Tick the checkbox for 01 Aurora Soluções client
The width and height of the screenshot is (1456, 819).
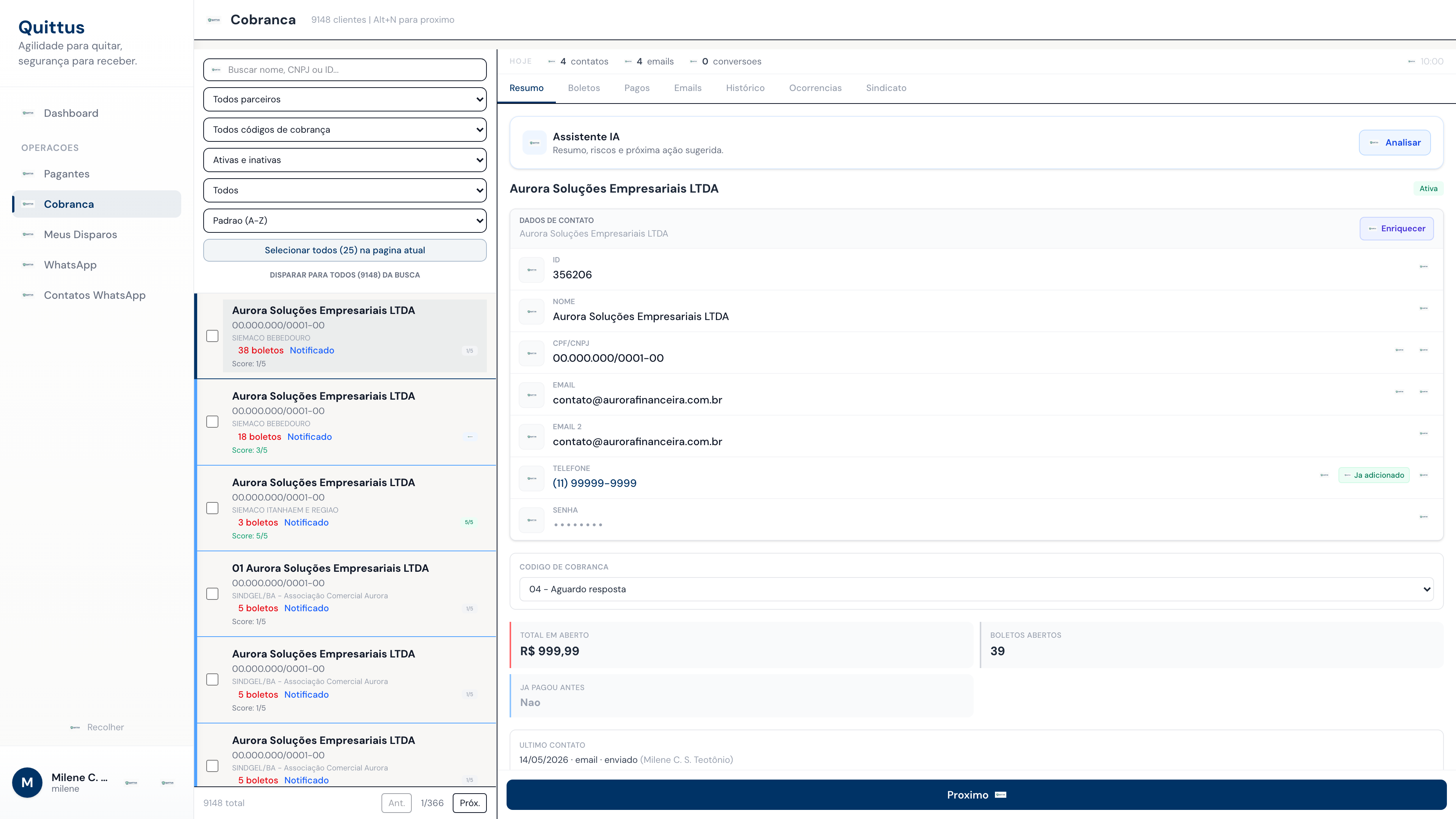pyautogui.click(x=212, y=594)
